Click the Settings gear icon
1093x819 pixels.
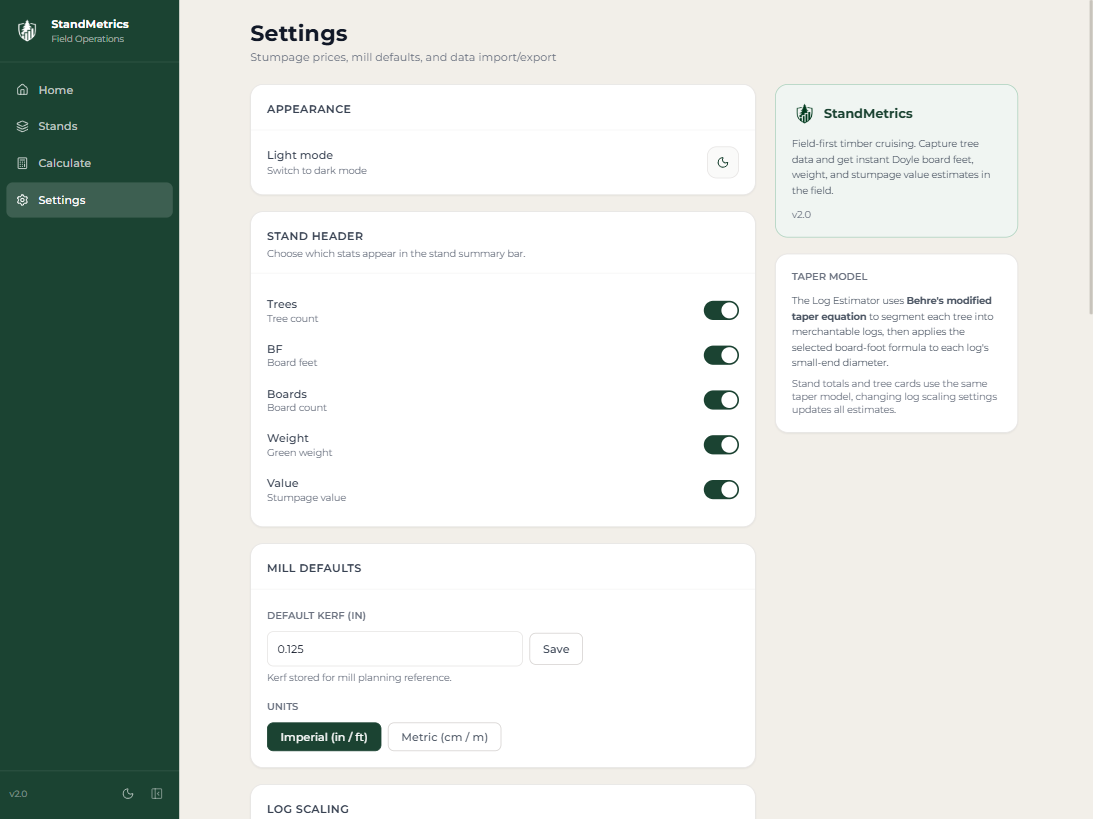click(22, 200)
